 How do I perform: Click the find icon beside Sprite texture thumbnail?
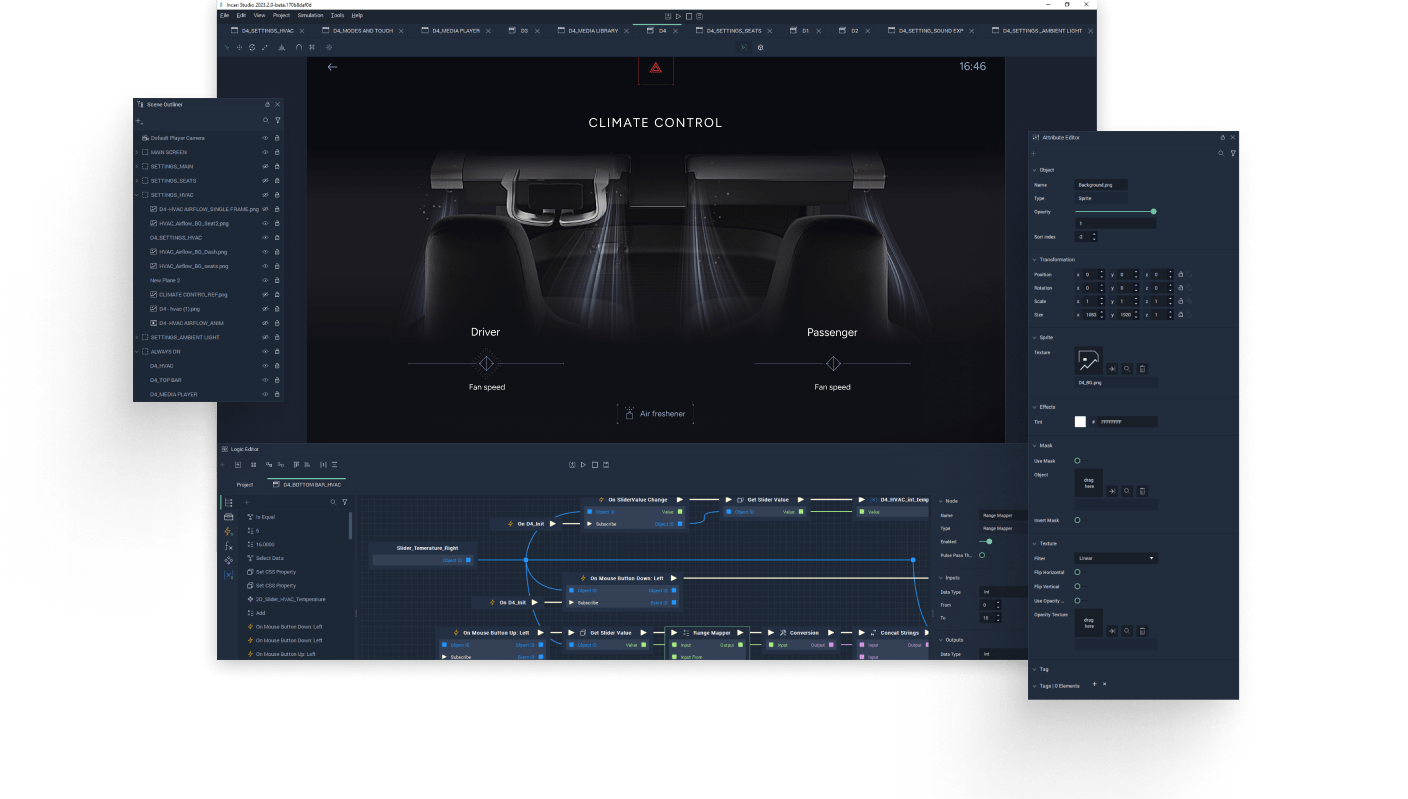(1127, 369)
